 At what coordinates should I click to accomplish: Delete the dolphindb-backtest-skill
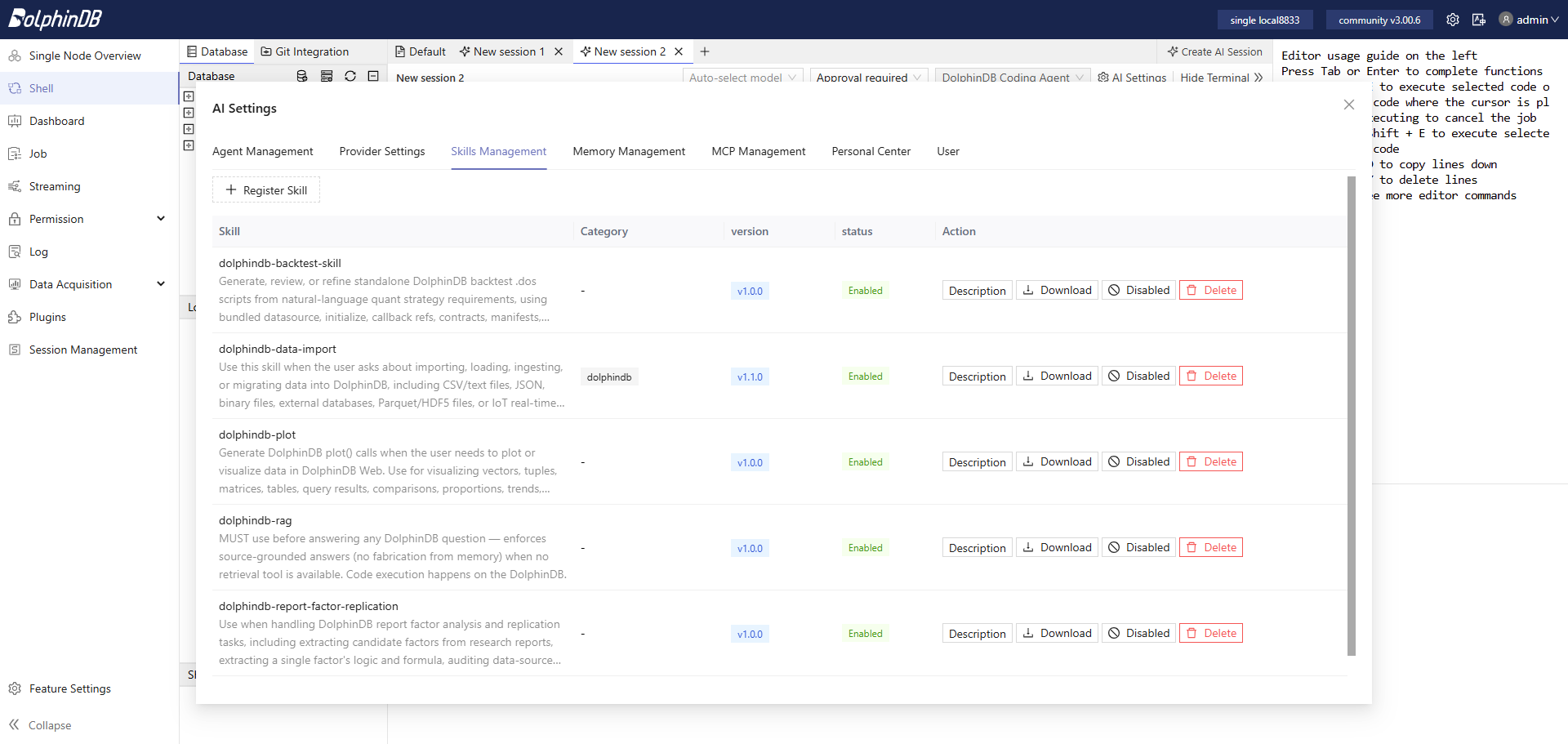(x=1211, y=290)
